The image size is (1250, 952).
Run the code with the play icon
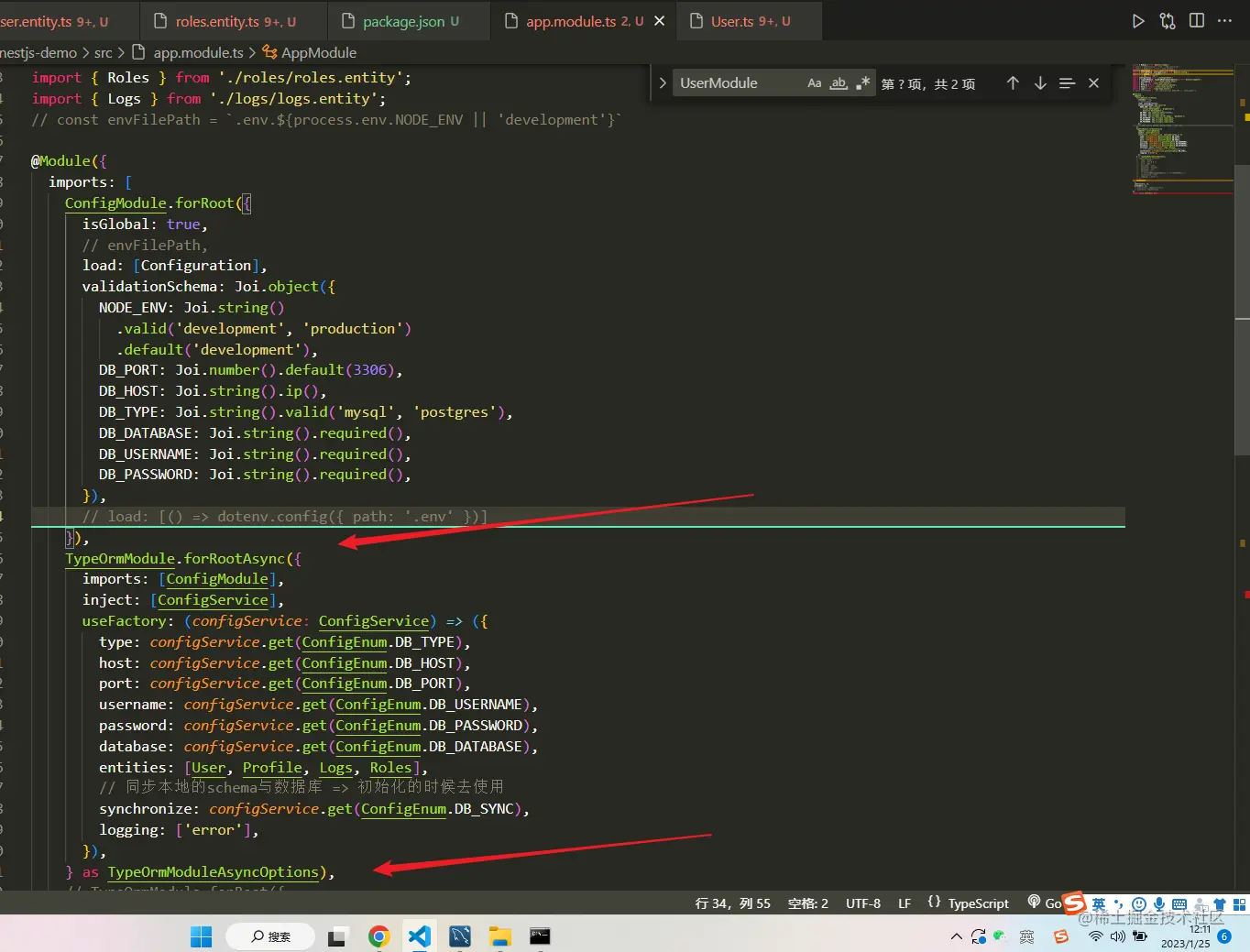pos(1138,21)
